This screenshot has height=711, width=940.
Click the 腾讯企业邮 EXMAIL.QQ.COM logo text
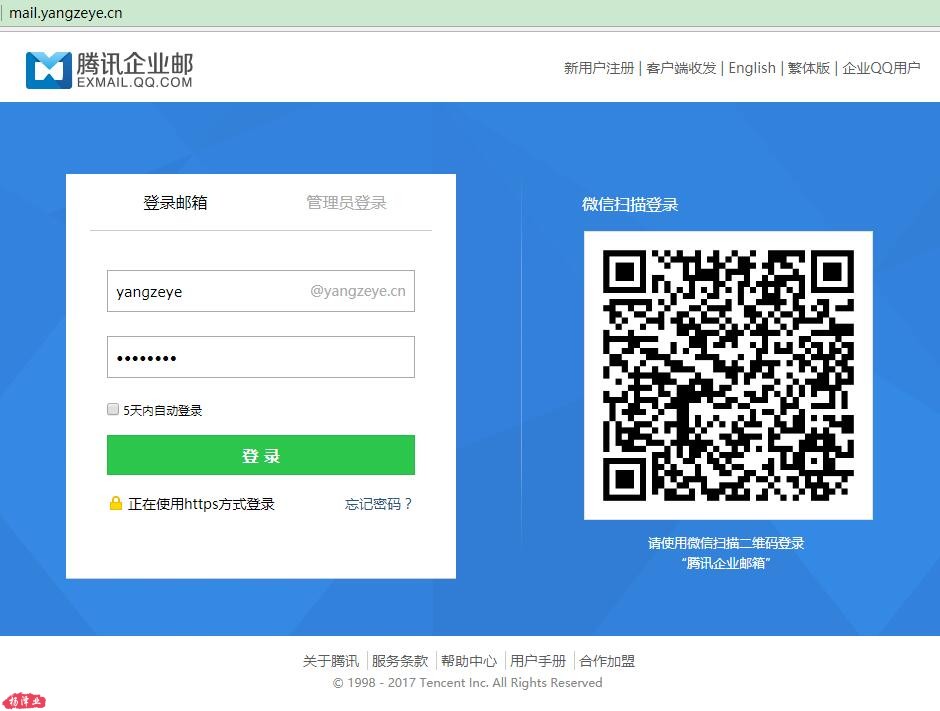pyautogui.click(x=135, y=70)
